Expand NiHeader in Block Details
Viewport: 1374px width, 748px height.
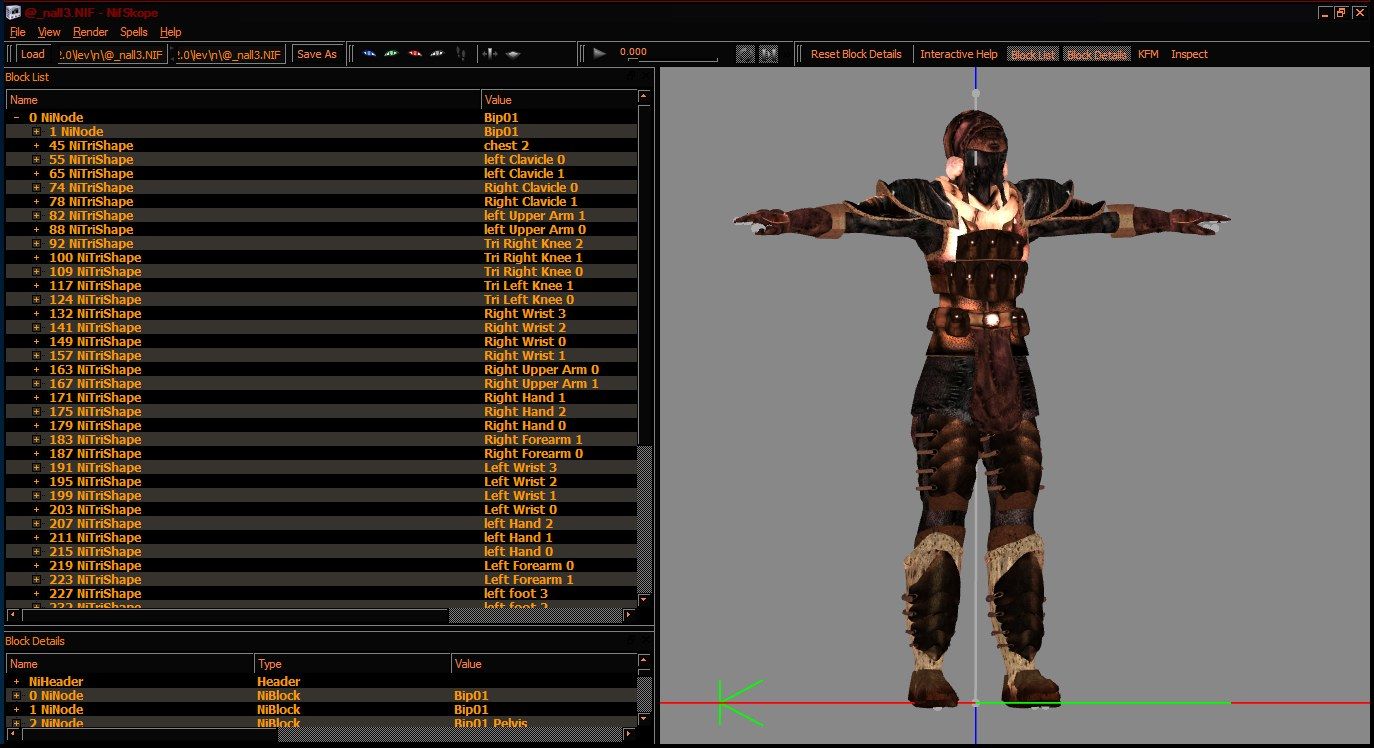16,682
